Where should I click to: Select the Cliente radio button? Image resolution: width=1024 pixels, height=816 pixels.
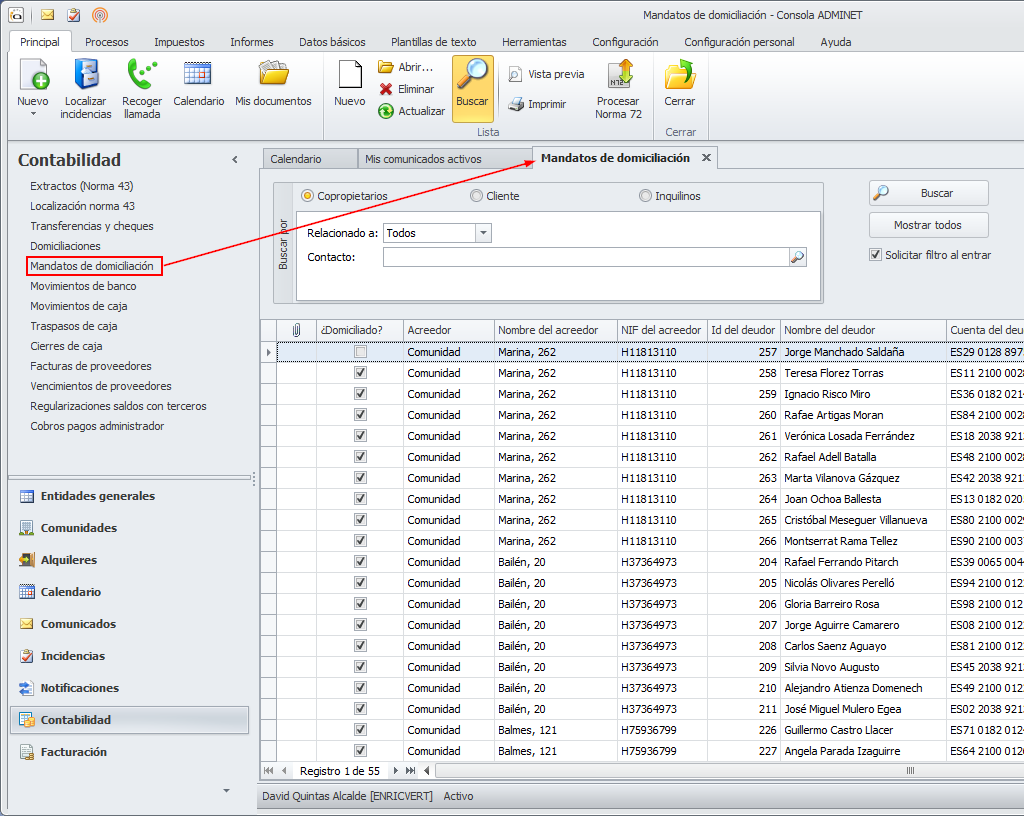click(x=476, y=196)
